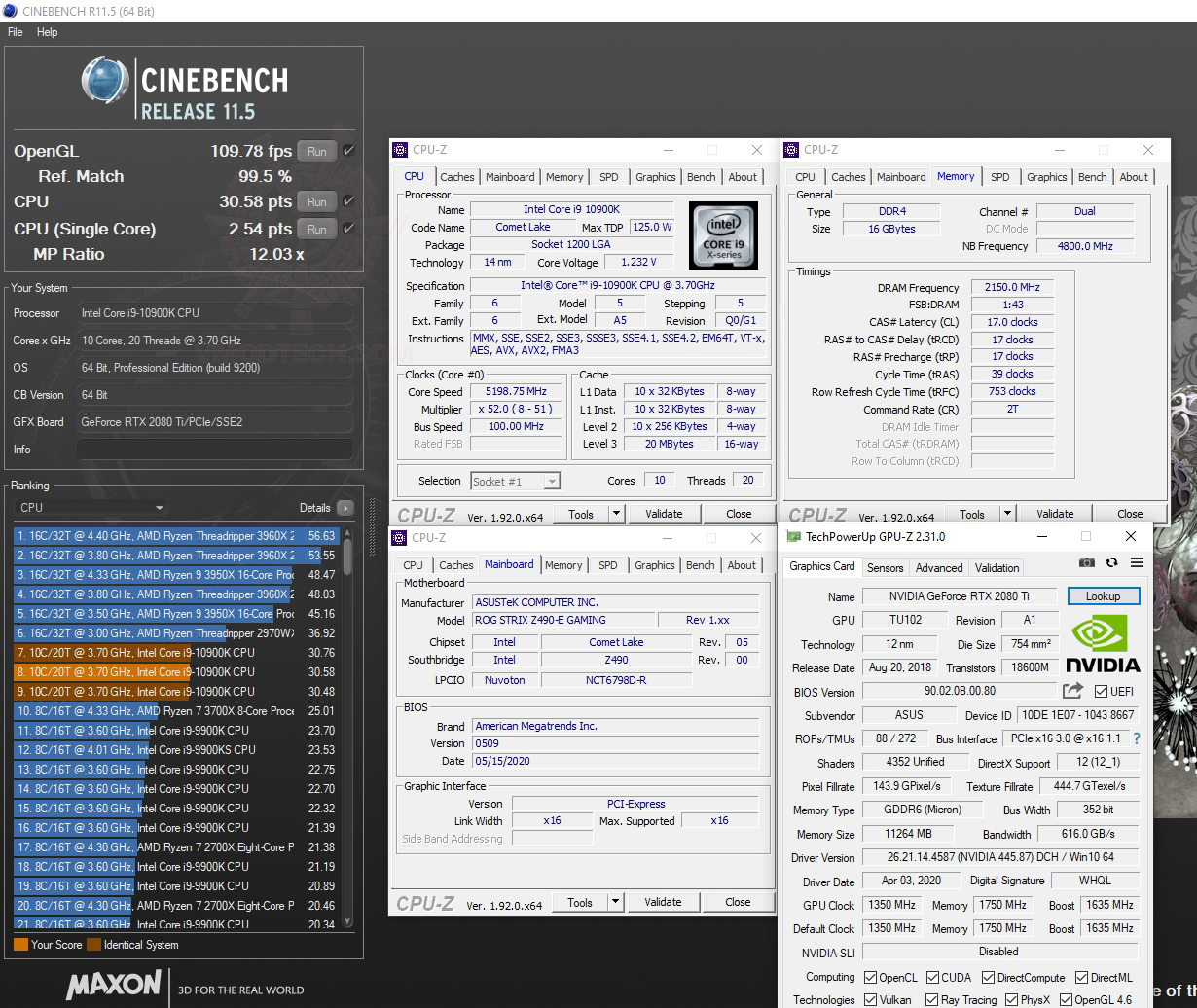This screenshot has height=1008, width=1197.
Task: Uncheck the CUDA computing checkbox
Action: pos(935,978)
